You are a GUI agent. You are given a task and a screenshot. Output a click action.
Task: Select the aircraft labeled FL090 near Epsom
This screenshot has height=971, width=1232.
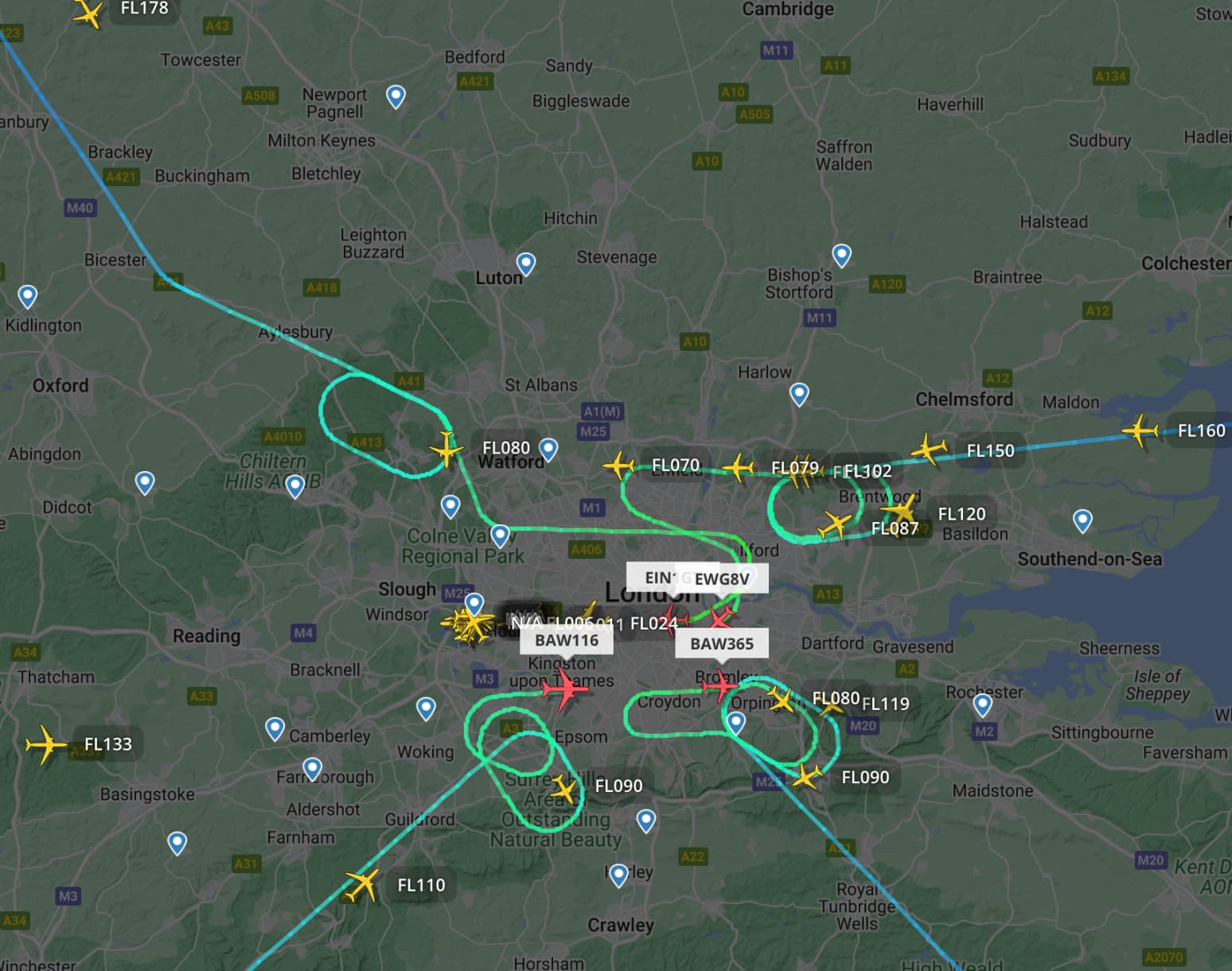[x=563, y=790]
